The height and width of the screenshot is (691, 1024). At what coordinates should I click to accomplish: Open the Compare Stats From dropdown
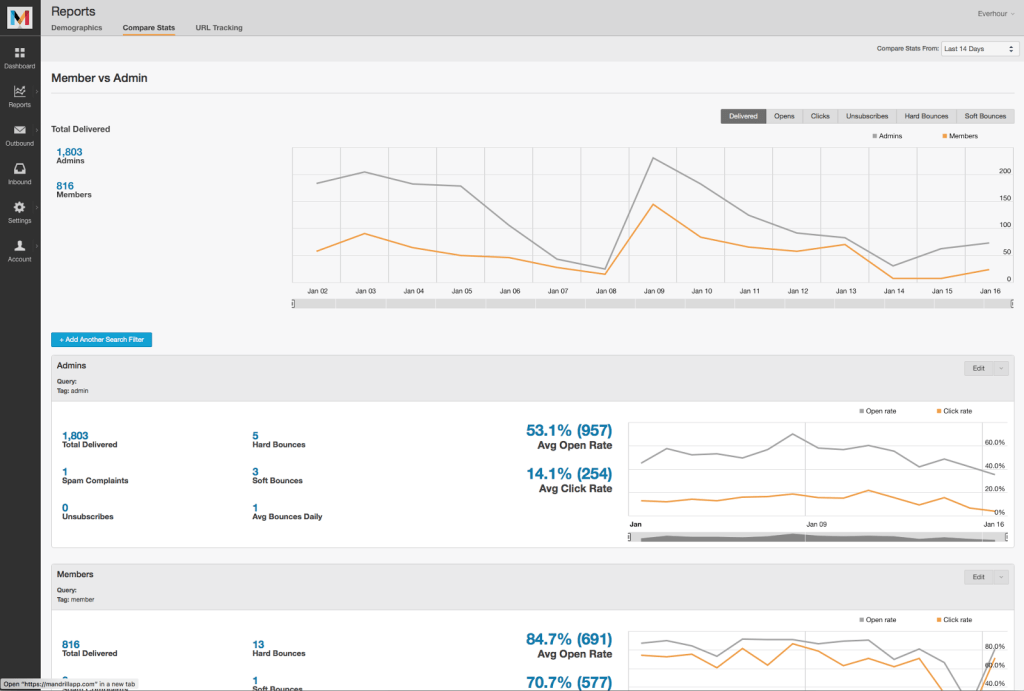click(x=977, y=48)
